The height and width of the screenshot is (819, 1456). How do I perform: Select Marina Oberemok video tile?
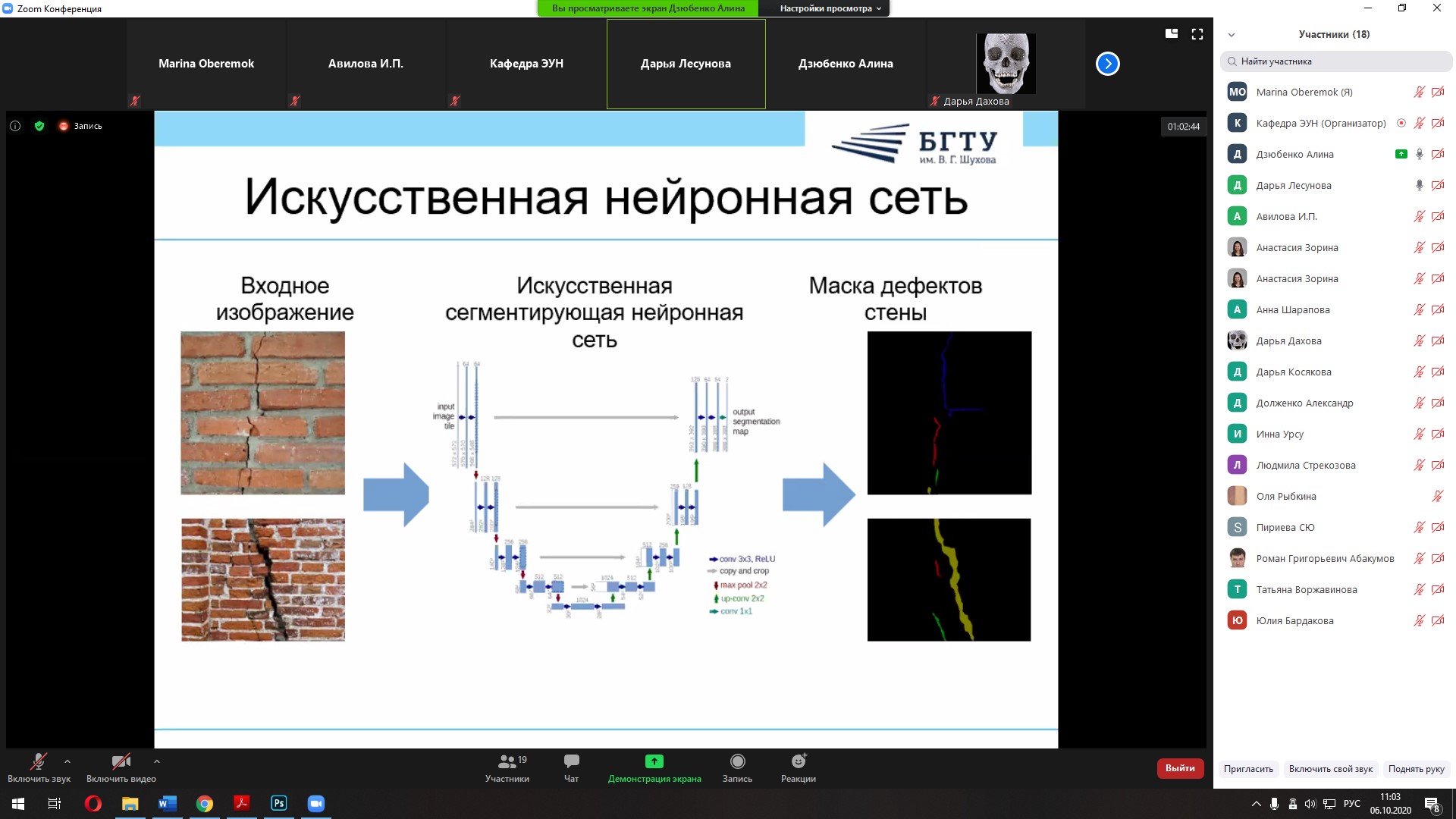click(x=206, y=64)
